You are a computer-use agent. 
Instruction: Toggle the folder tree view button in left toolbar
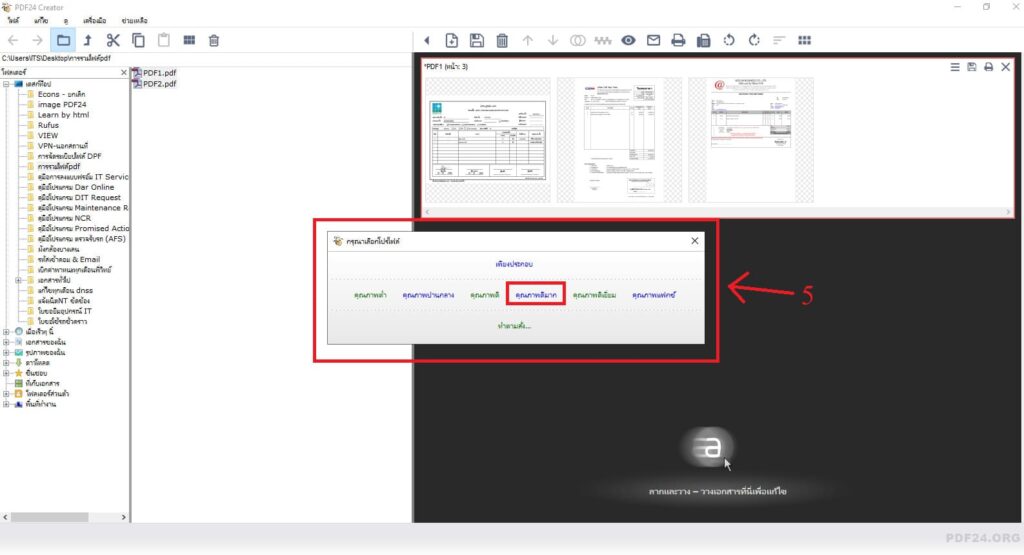point(63,40)
